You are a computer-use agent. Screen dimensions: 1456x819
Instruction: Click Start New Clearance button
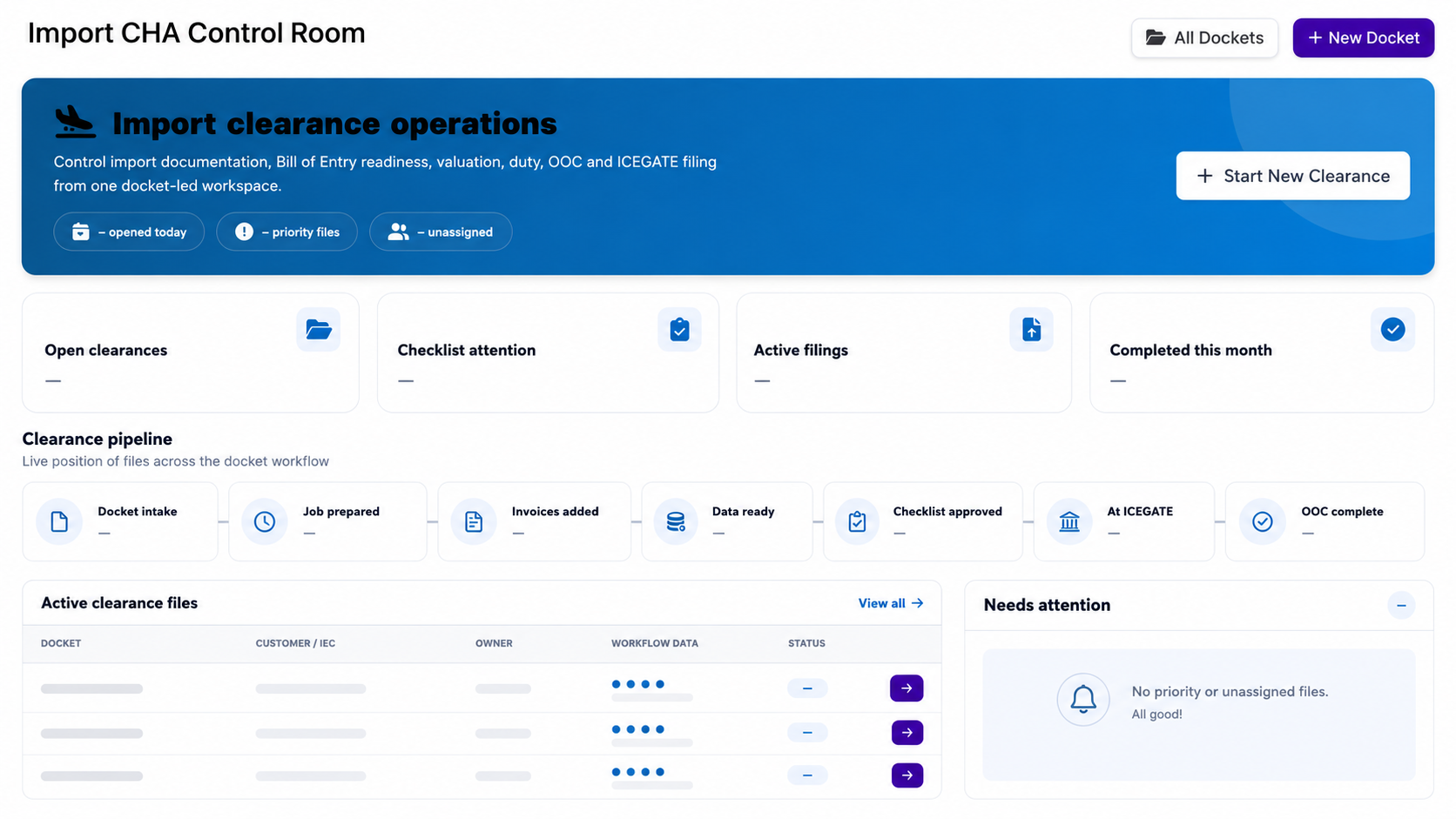click(x=1292, y=176)
